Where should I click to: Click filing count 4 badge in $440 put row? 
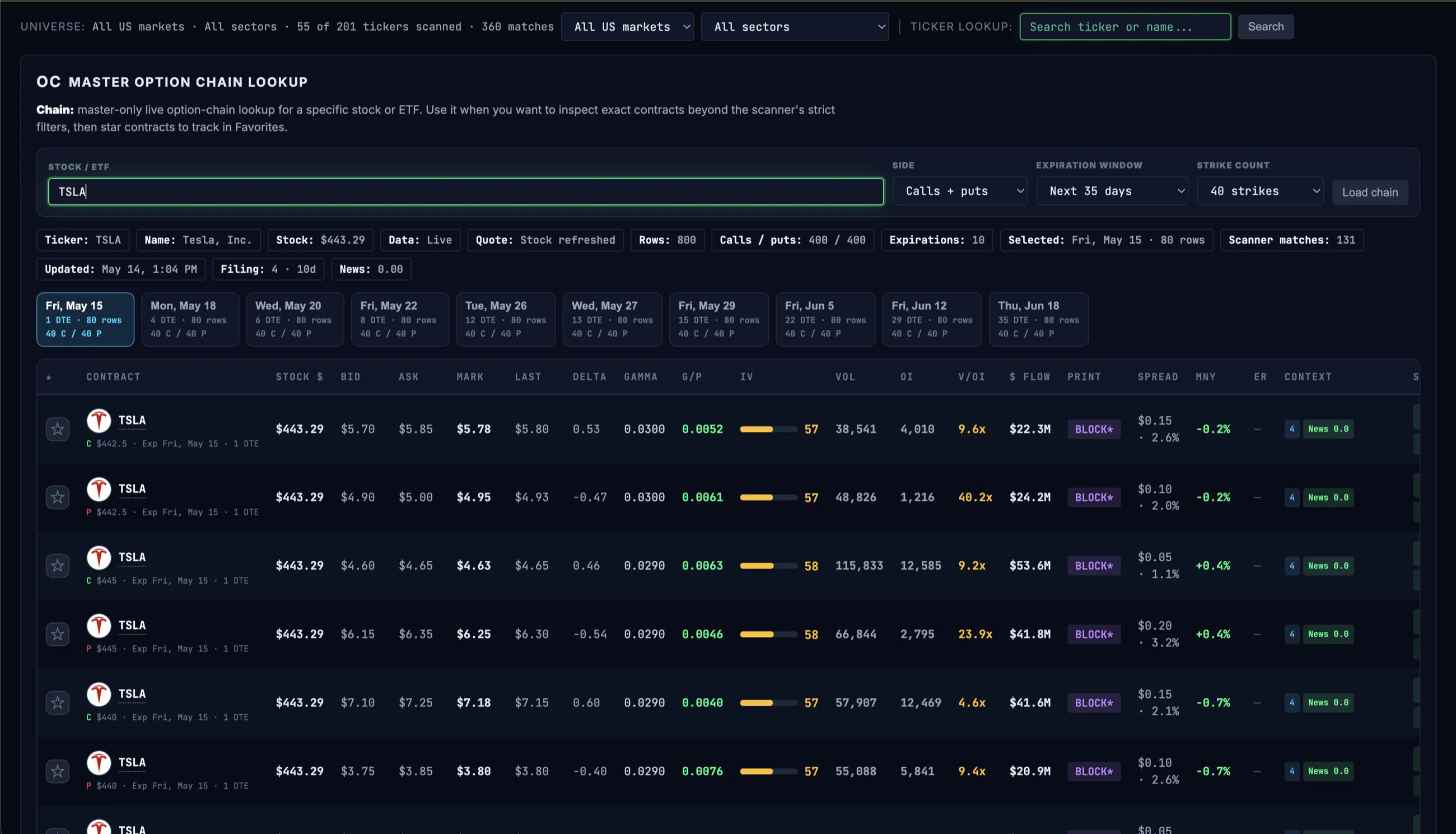pyautogui.click(x=1292, y=771)
